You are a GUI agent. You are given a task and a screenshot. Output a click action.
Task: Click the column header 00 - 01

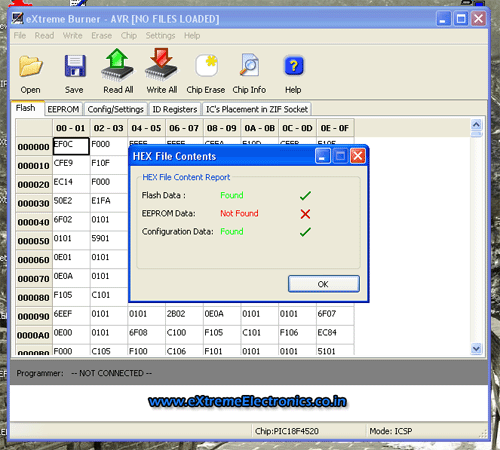tap(71, 128)
